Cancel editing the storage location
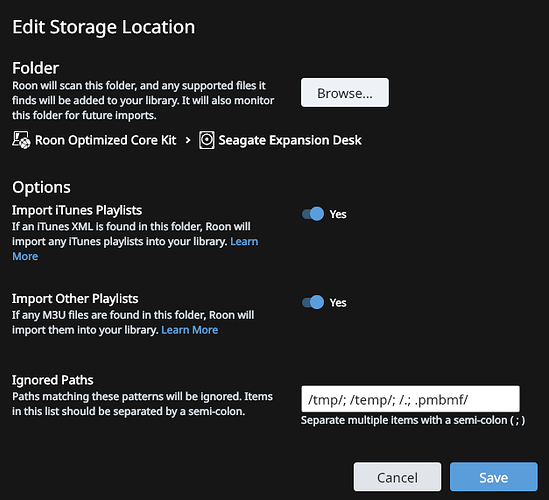The width and height of the screenshot is (549, 500). coord(397,477)
